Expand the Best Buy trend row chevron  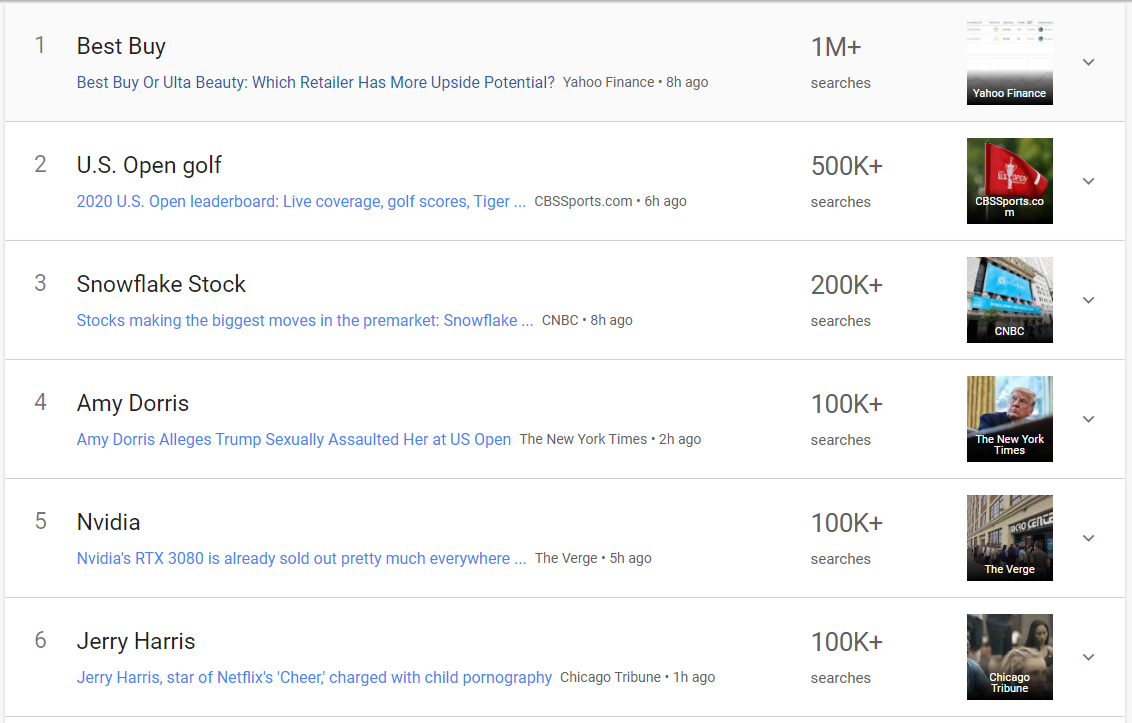tap(1089, 62)
